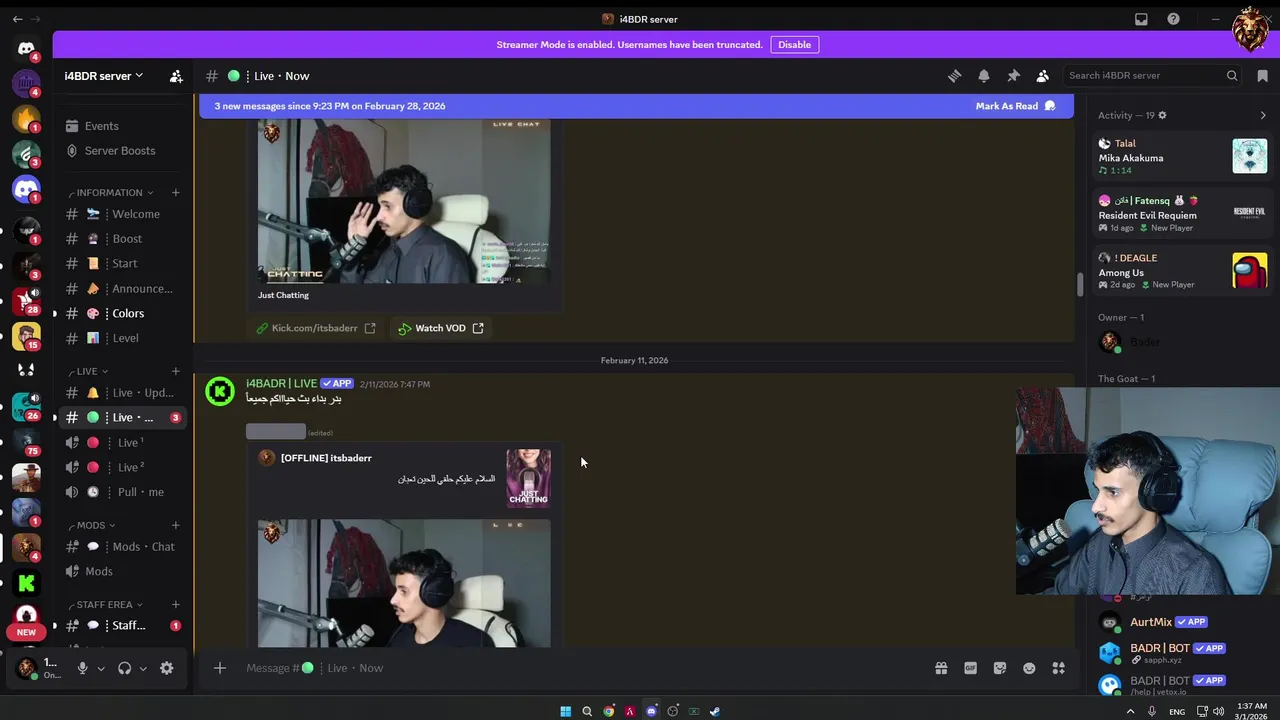Open Windows Start button on taskbar
The image size is (1280, 720).
(565, 711)
